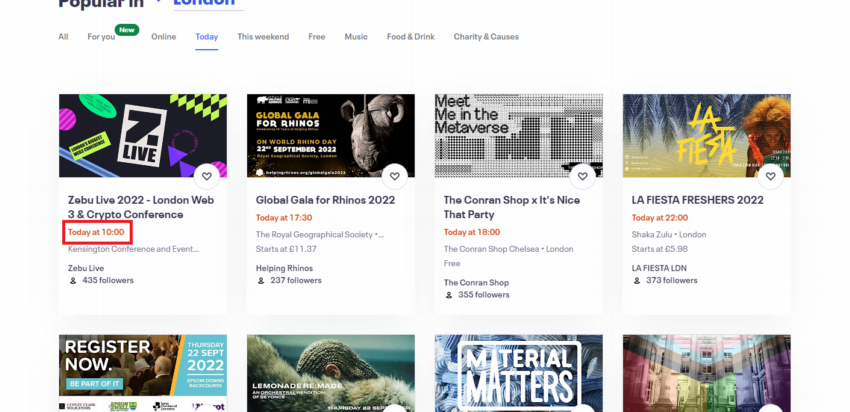Favorite the LA FIESTA FRESHERS 2022 event
Screen dimensions: 850x412
tap(771, 176)
